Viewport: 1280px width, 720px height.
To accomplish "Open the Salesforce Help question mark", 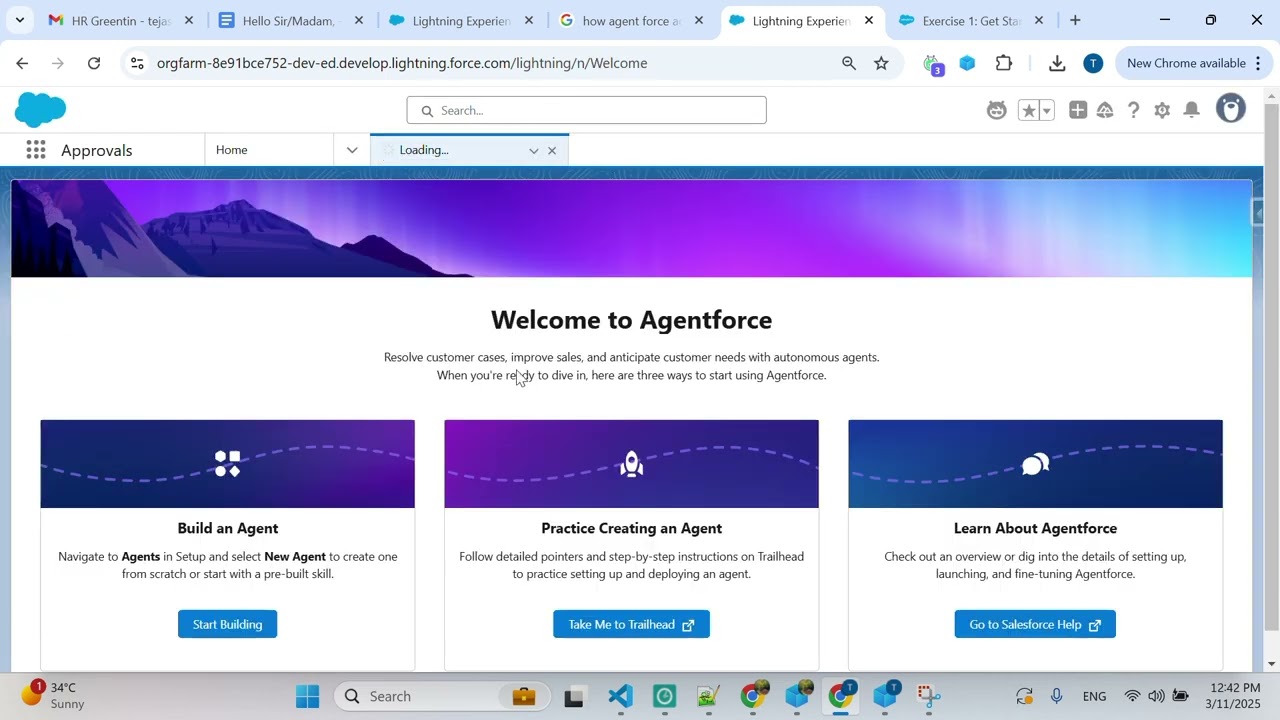I will [1133, 110].
